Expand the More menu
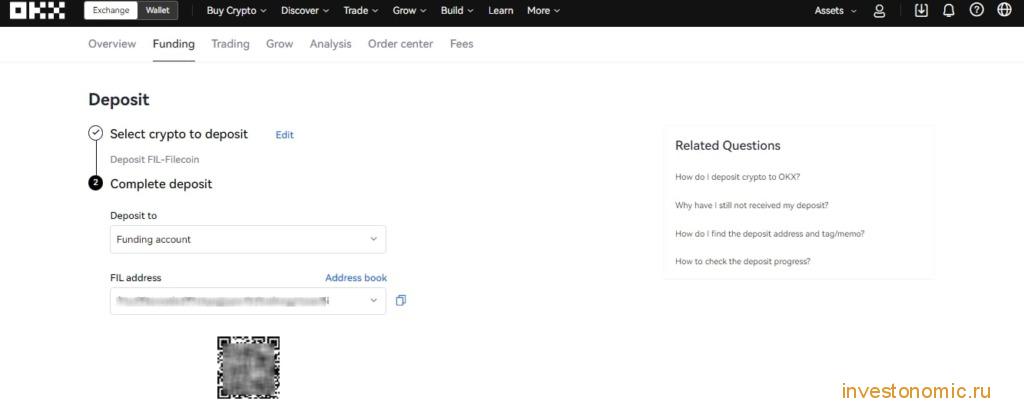The image size is (1024, 411). coord(543,10)
